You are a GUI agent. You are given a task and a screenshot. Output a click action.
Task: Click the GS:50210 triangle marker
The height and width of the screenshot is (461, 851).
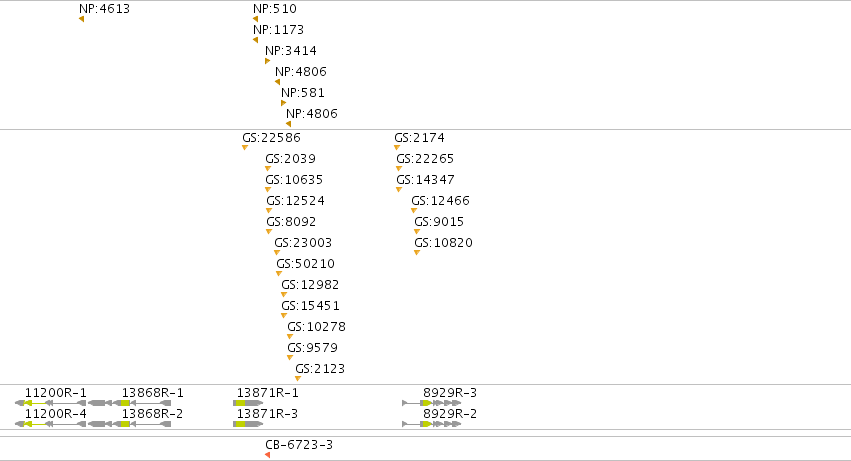279,274
